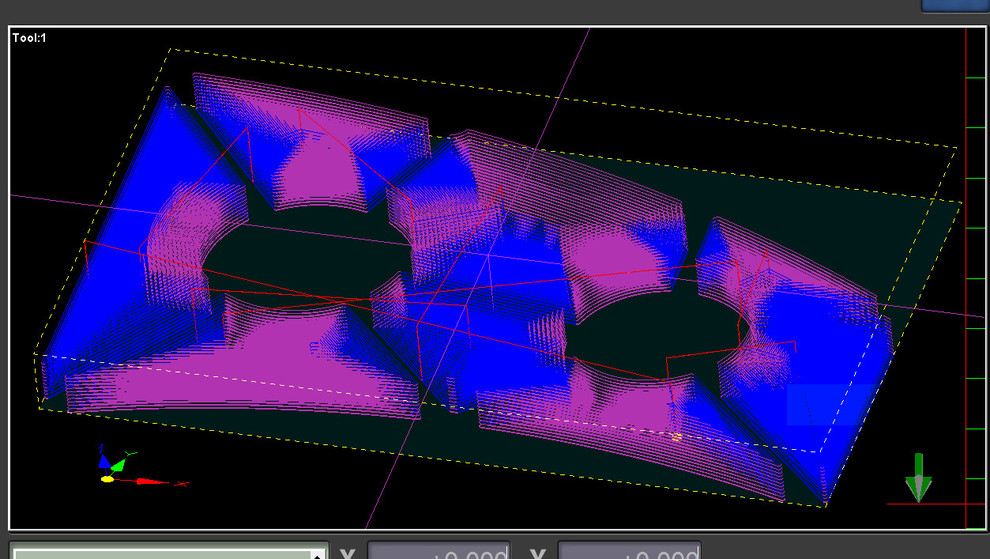Click the Tool:1 label in the viewport

(x=30, y=38)
